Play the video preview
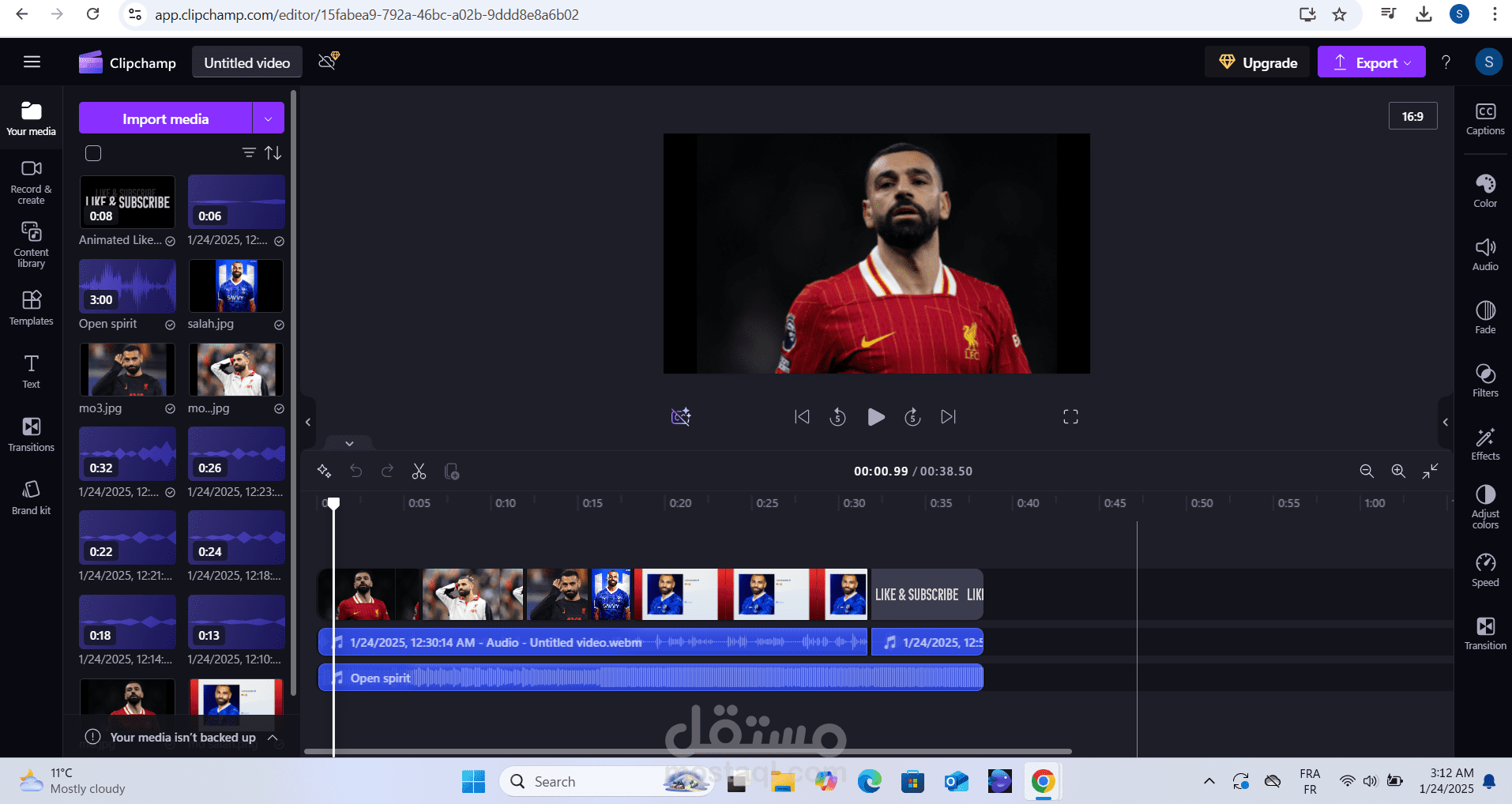 coord(875,416)
